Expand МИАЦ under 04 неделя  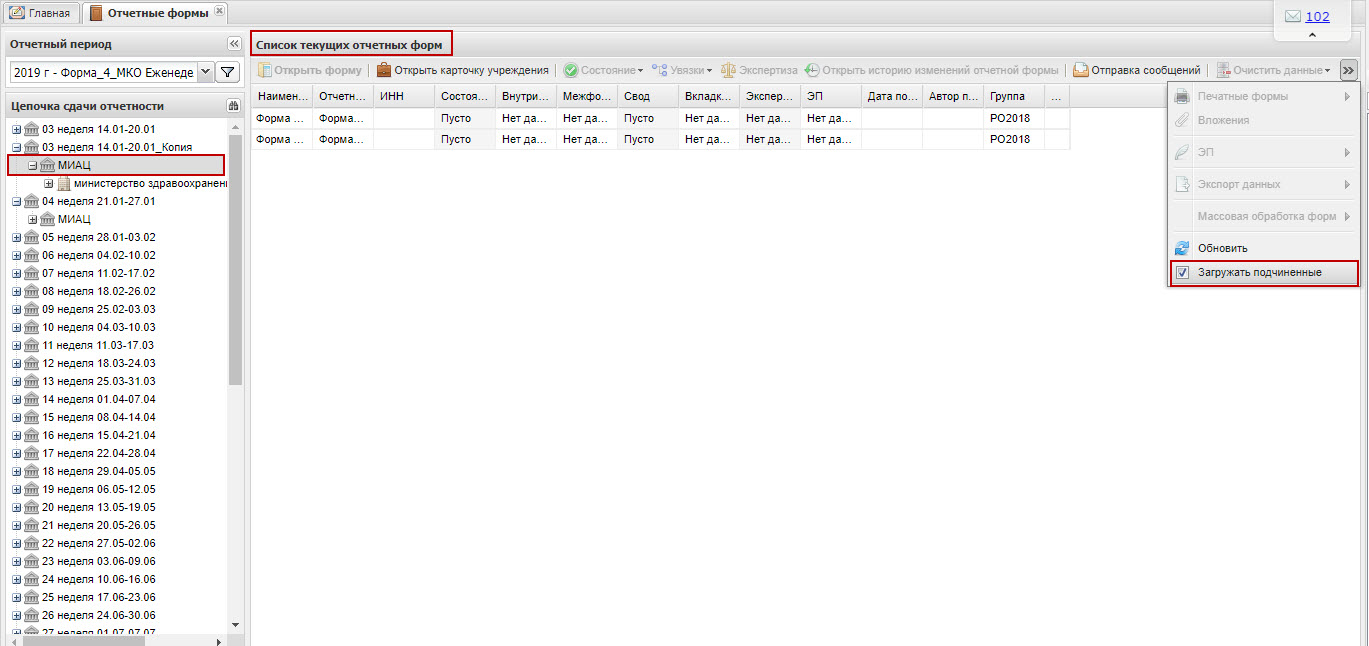[x=32, y=219]
